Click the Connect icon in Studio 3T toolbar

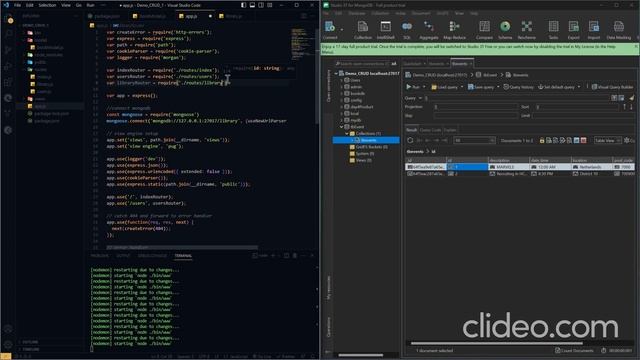tap(330, 27)
